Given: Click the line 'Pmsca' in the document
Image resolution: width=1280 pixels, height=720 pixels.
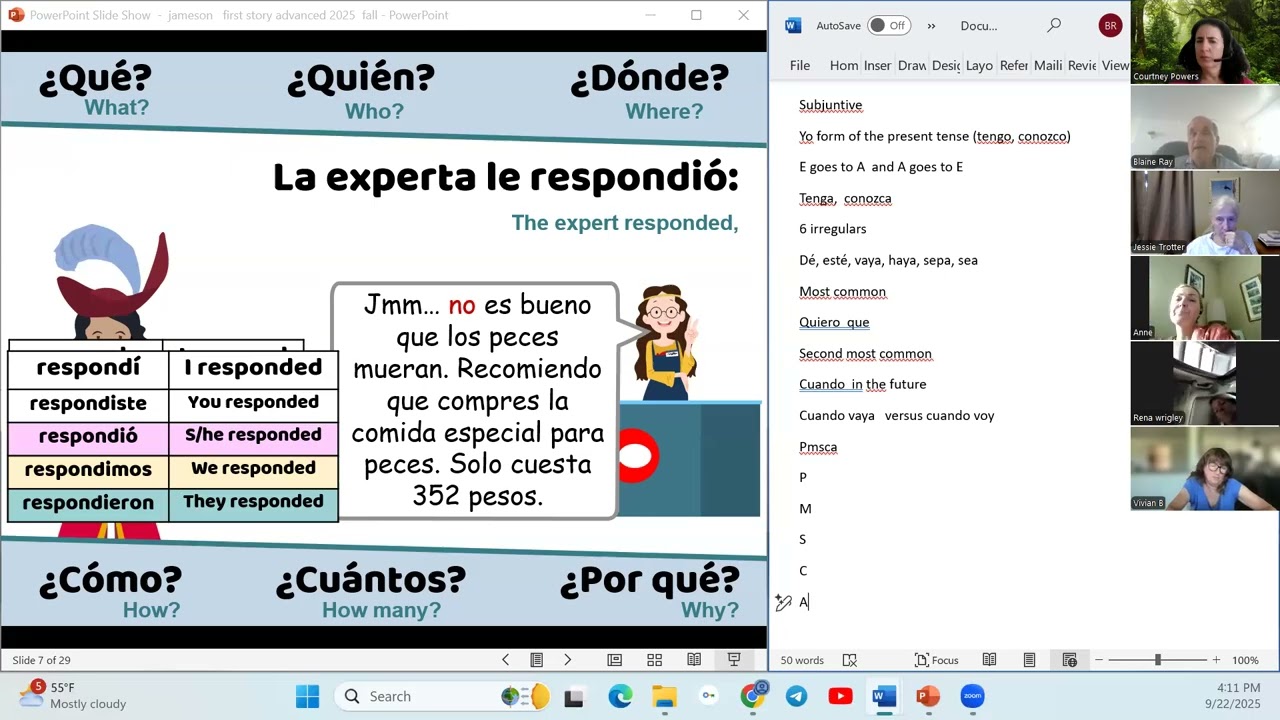Looking at the screenshot, I should point(818,447).
